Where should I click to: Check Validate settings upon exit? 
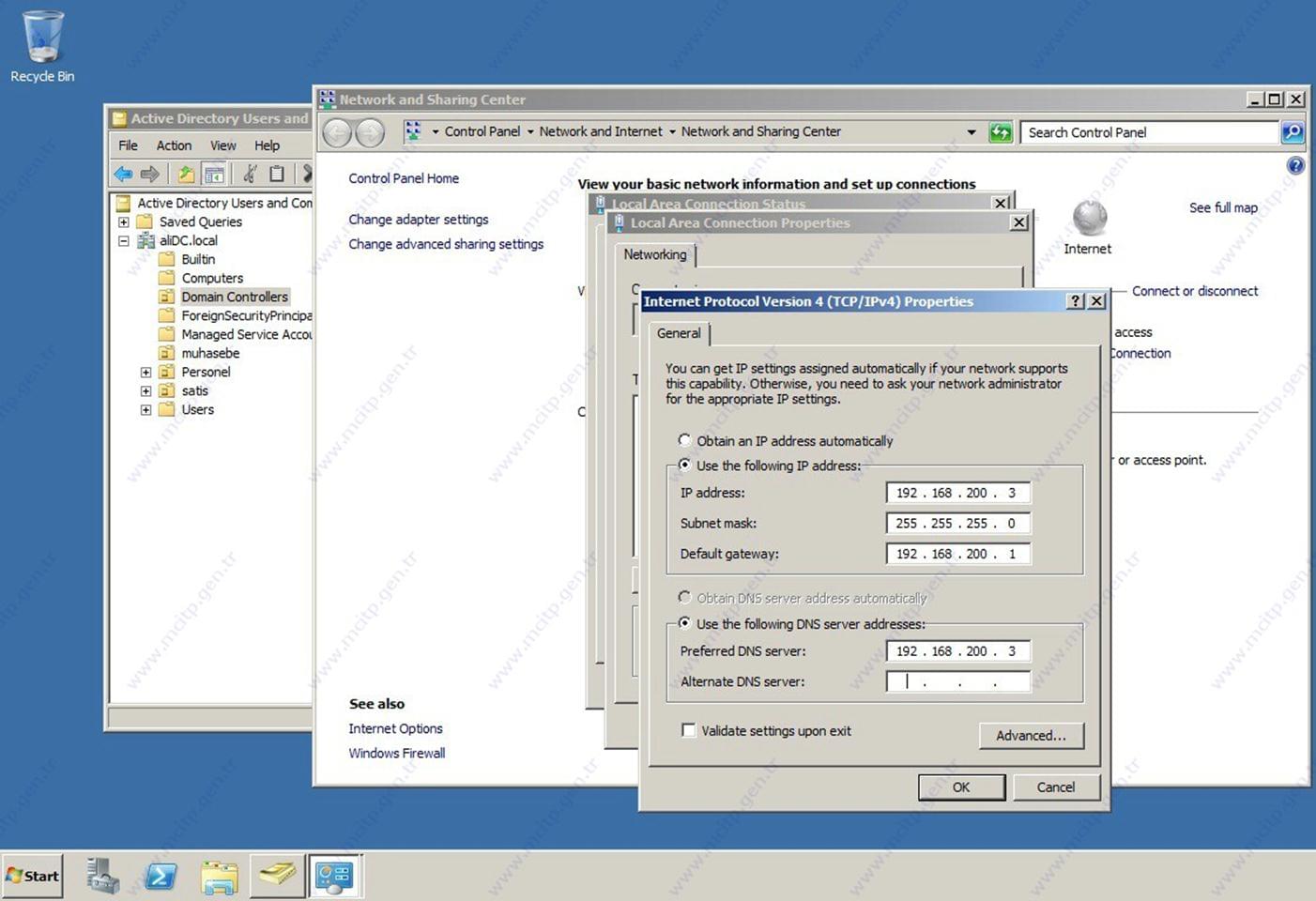point(689,730)
